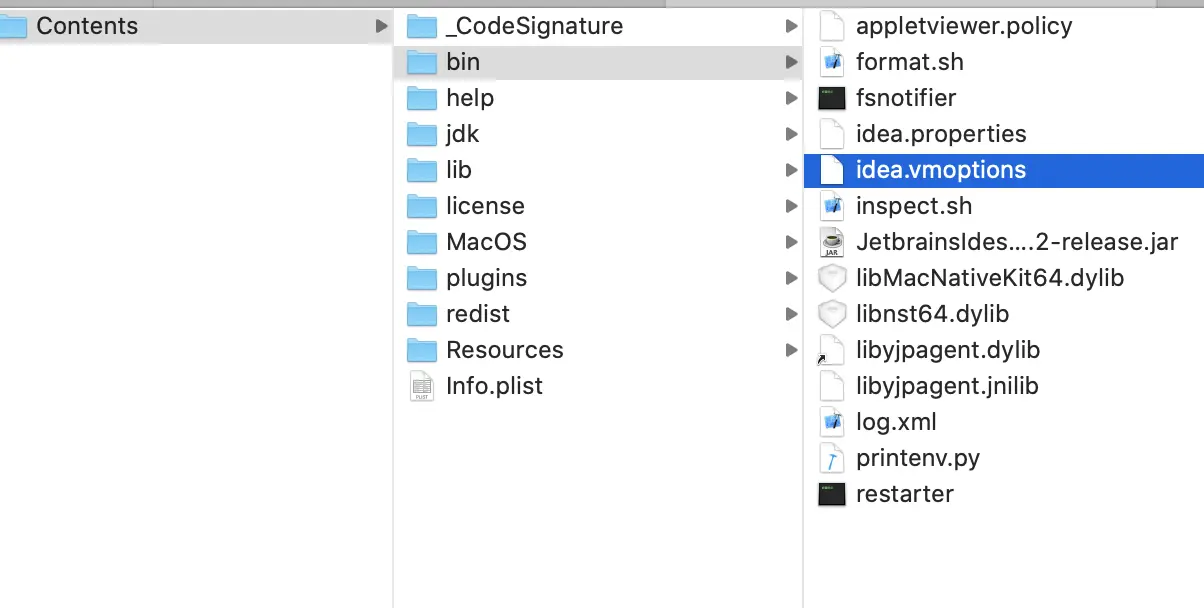This screenshot has width=1204, height=608.
Task: Click the format.sh script file icon
Action: [832, 62]
